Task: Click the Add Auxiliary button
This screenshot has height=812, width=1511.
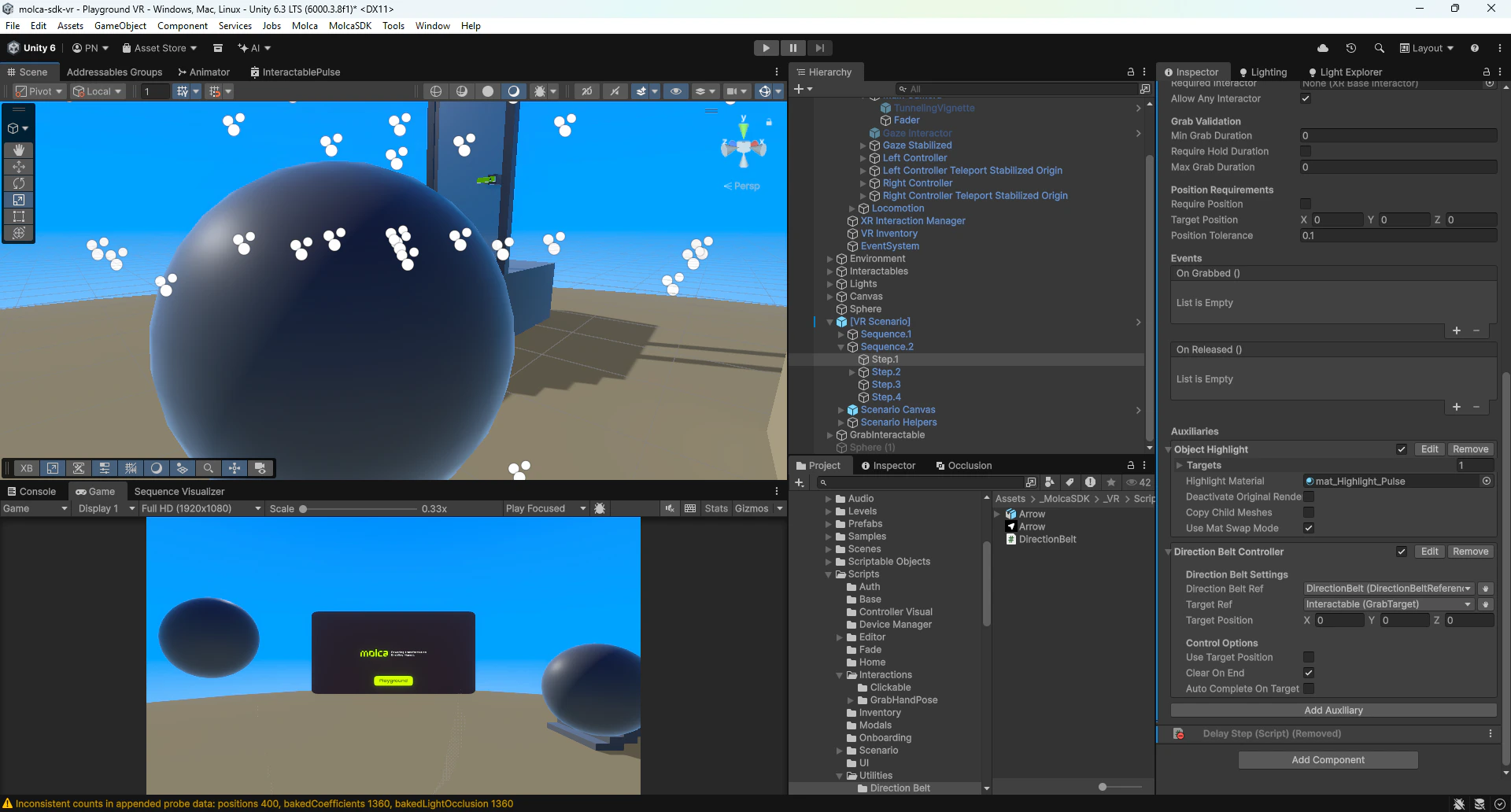Action: pos(1334,710)
